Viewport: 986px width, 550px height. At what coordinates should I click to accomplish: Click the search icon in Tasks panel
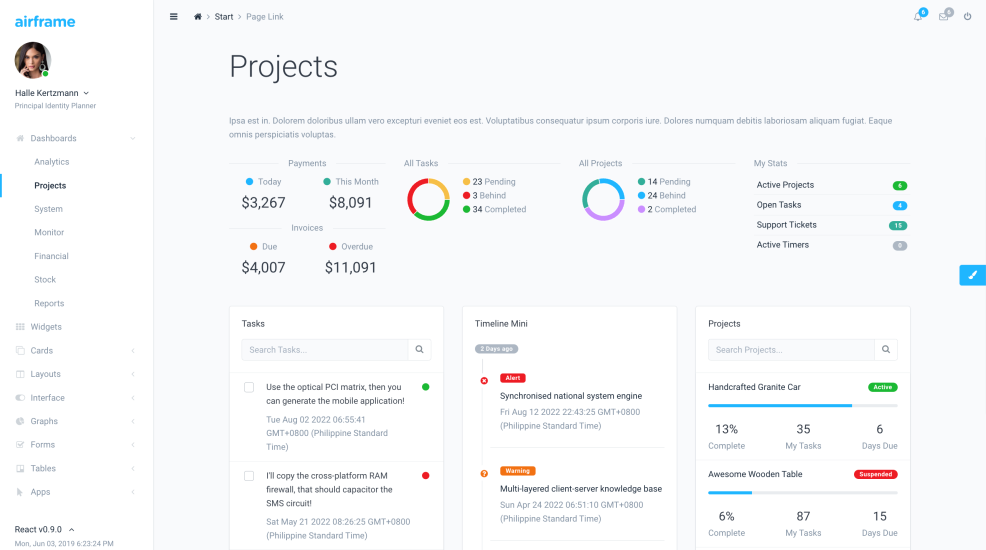420,350
